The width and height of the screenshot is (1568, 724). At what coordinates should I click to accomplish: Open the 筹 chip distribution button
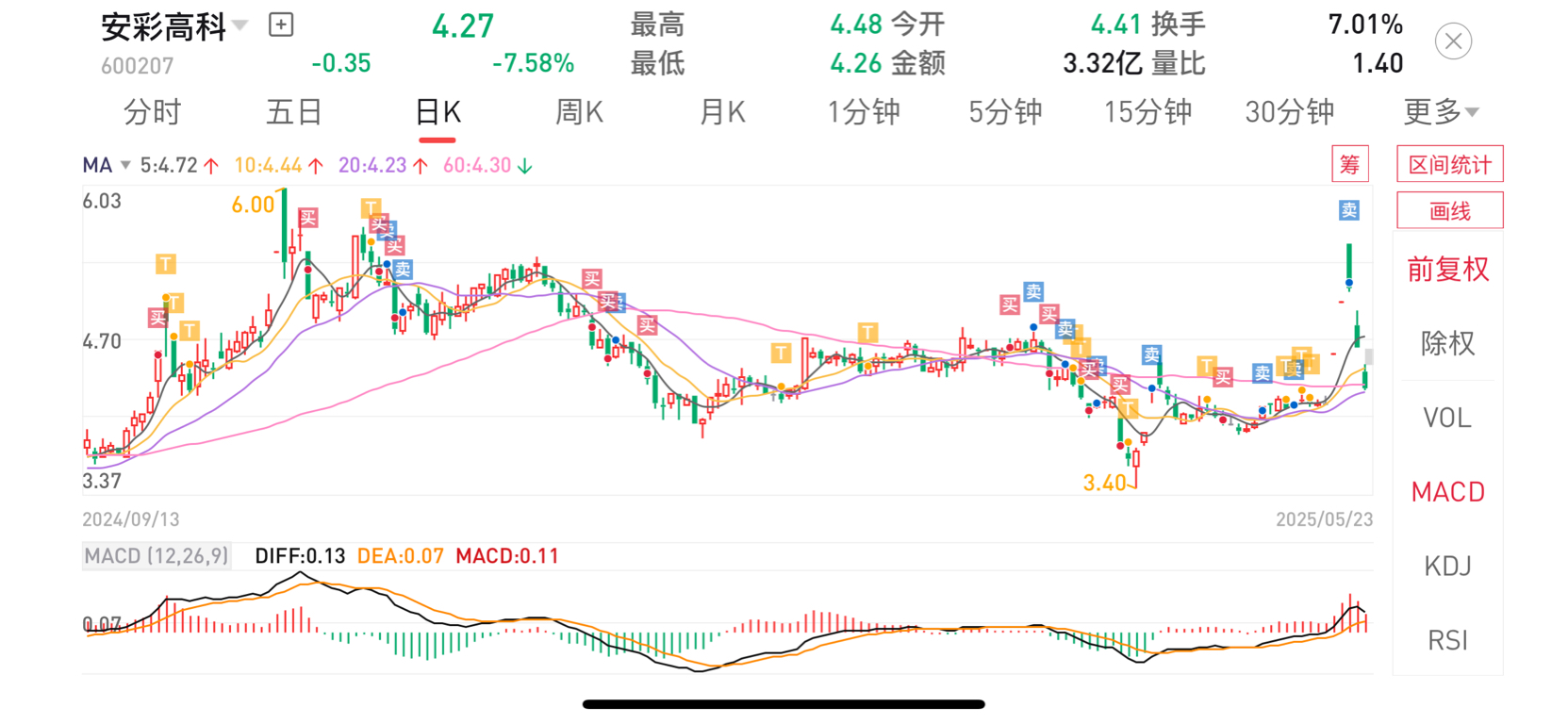[x=1349, y=165]
